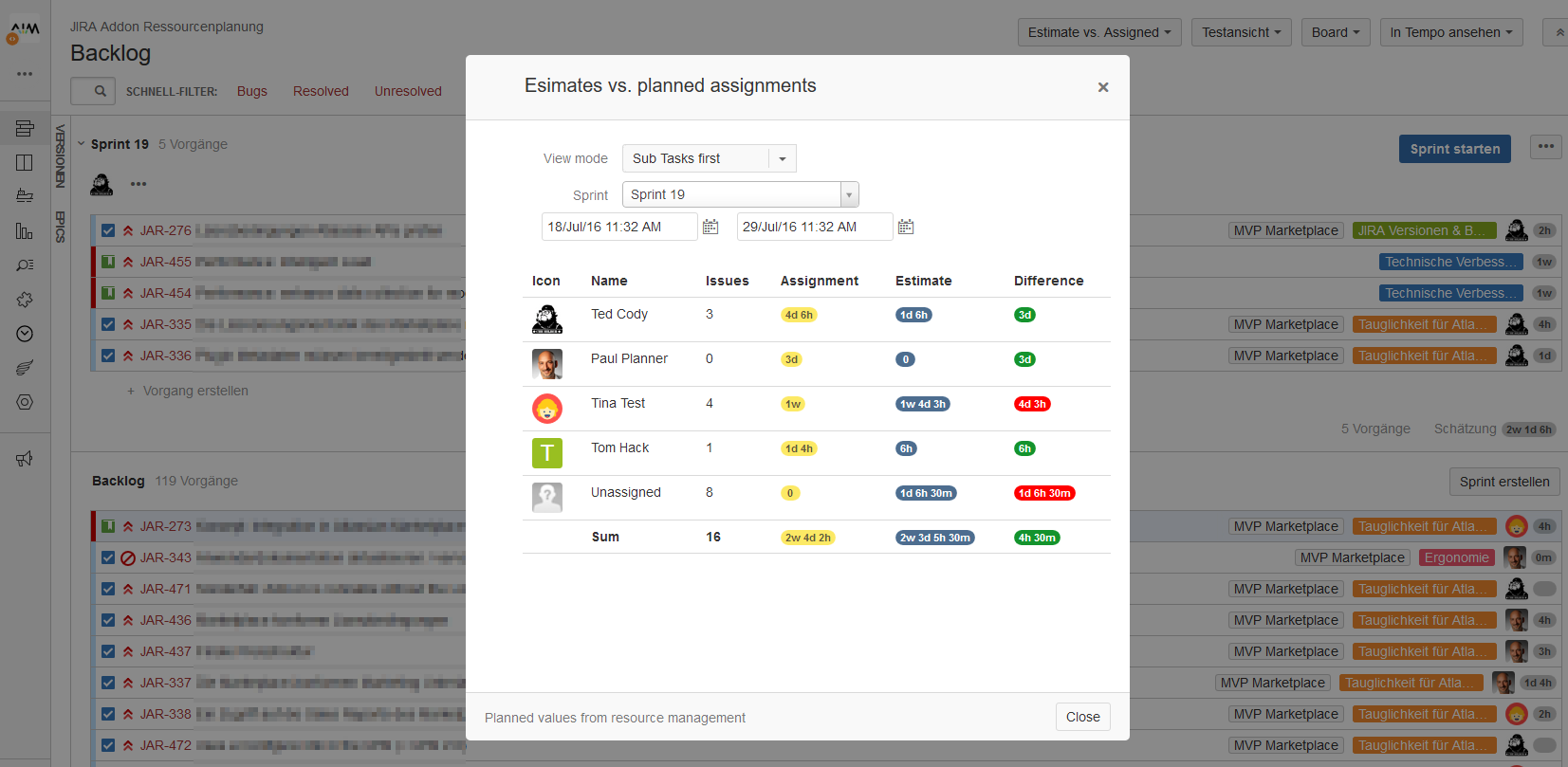Click the Difference column header
The width and height of the screenshot is (1568, 767).
pyautogui.click(x=1048, y=281)
